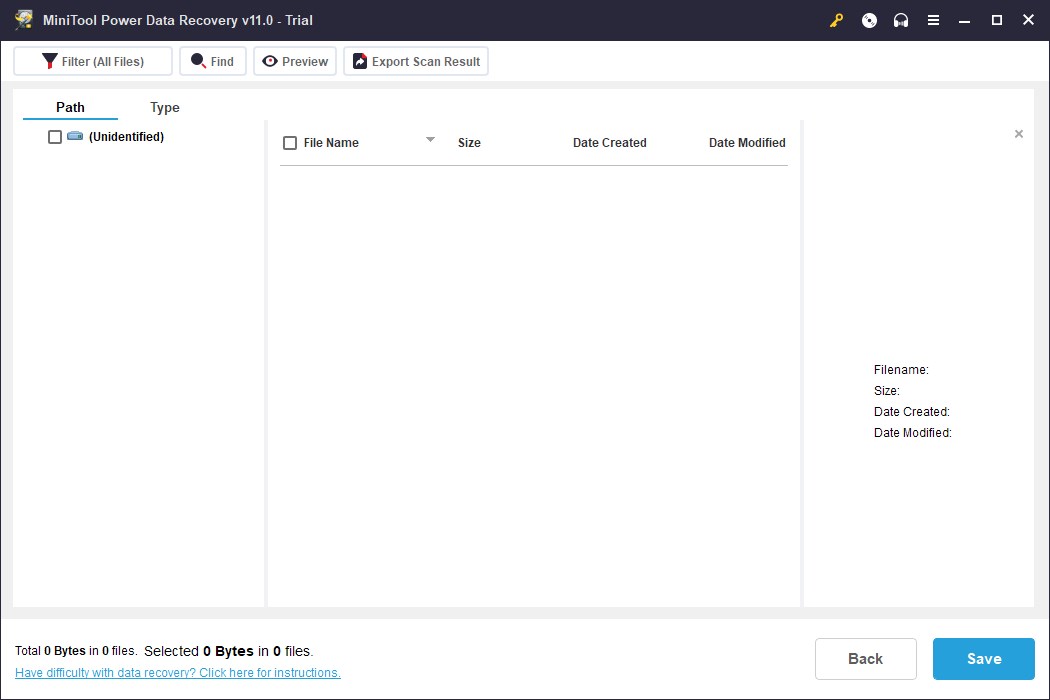Click Export Scan Result button
The width and height of the screenshot is (1050, 700).
pos(416,61)
